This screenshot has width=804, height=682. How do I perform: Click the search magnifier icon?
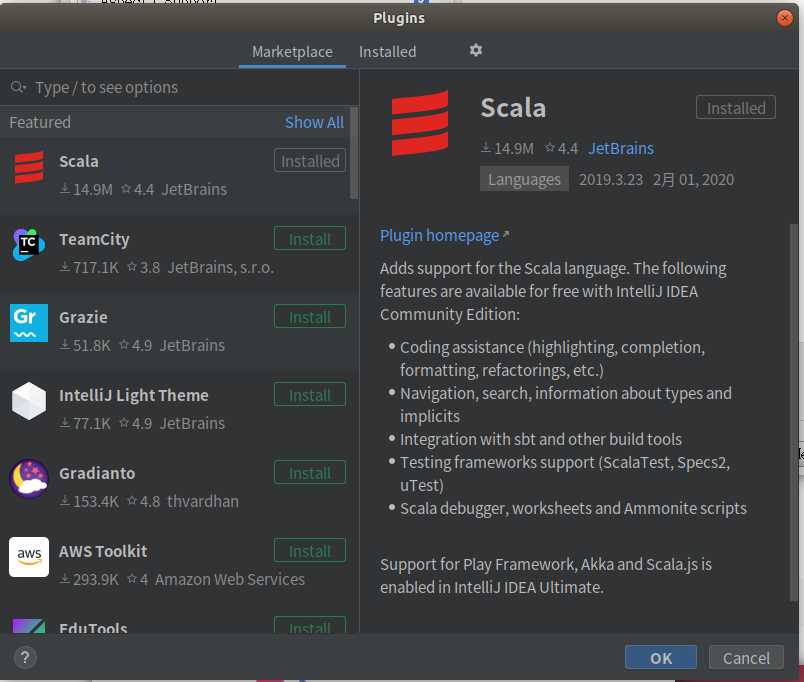pos(17,87)
